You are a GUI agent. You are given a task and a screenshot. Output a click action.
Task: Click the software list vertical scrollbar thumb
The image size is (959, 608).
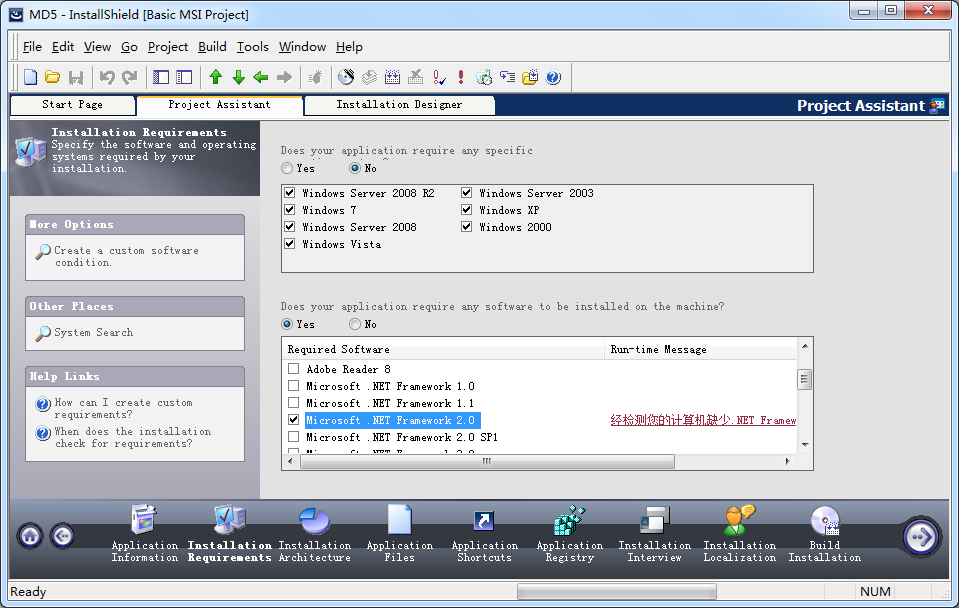[x=804, y=379]
